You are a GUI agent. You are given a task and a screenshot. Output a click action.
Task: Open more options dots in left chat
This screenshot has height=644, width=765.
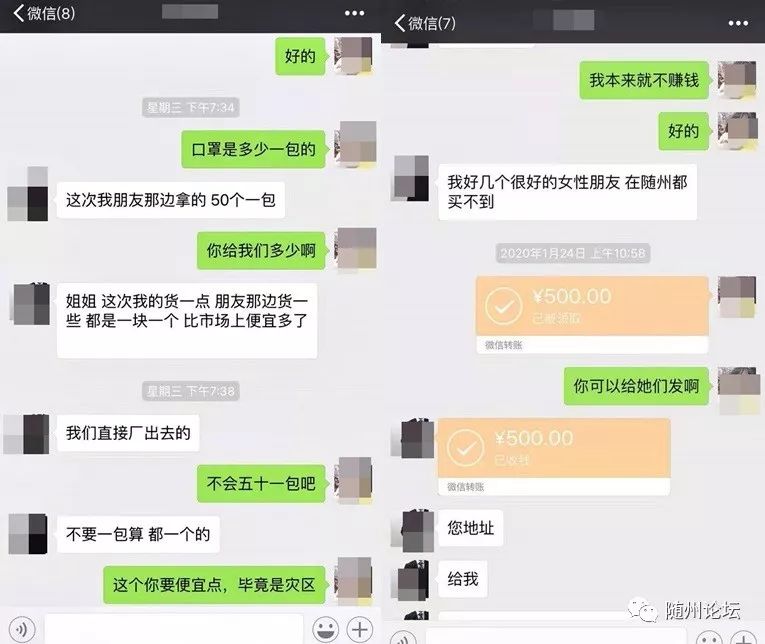click(354, 13)
